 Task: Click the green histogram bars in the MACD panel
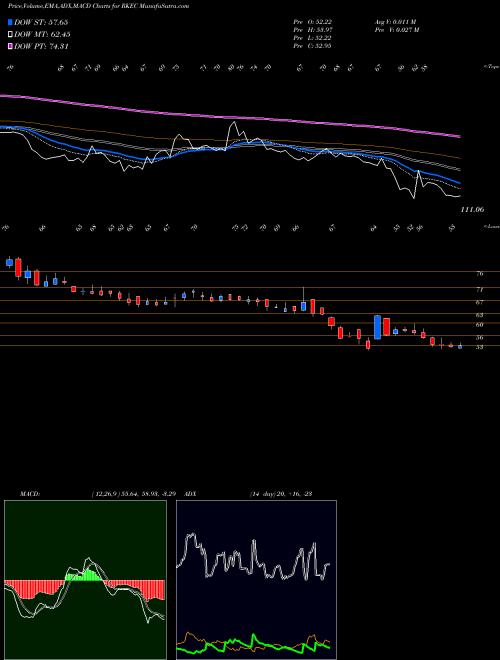click(84, 575)
